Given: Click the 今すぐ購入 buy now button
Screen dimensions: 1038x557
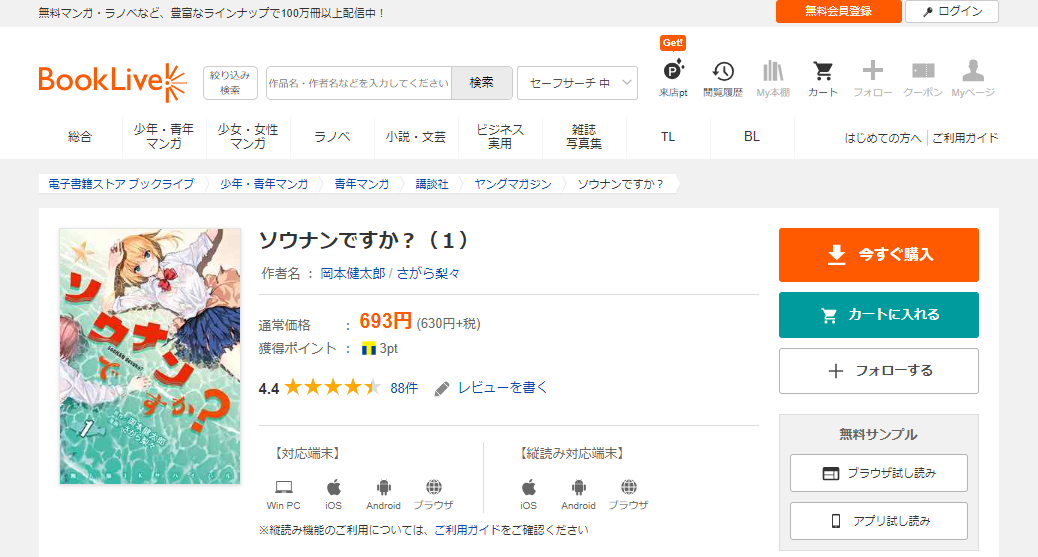Looking at the screenshot, I should pyautogui.click(x=878, y=255).
